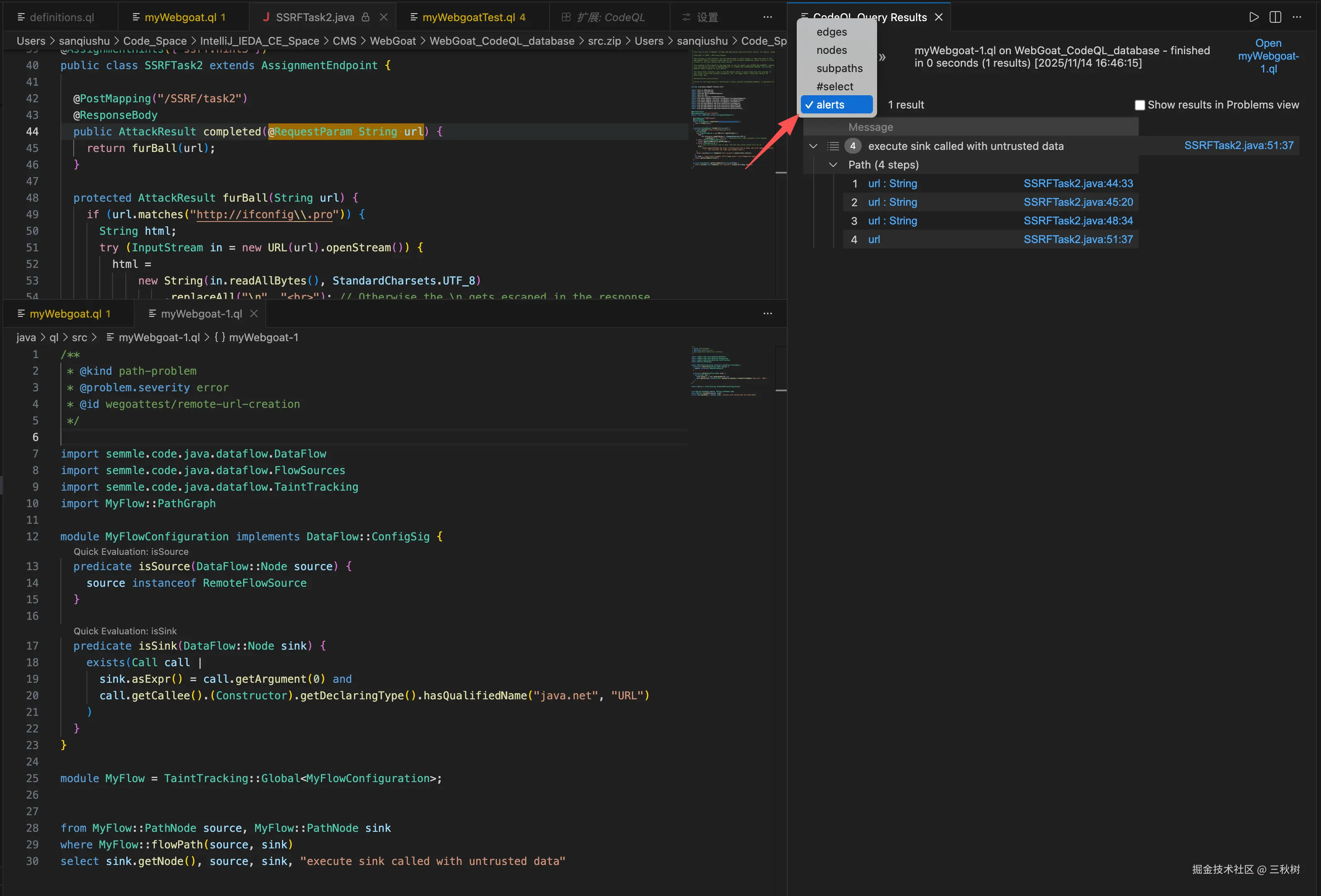Screen dimensions: 1321x896
Task: Close the myWebgoat-1.ql tab
Action: [254, 313]
